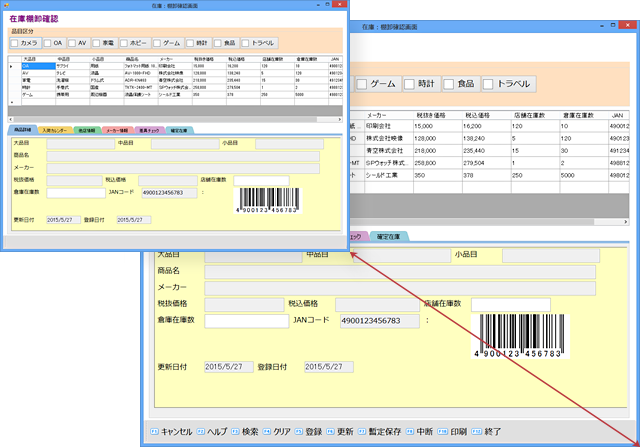Click left arrow of small window's grid scrollbar
This screenshot has height=447, width=640.
tap(11, 119)
